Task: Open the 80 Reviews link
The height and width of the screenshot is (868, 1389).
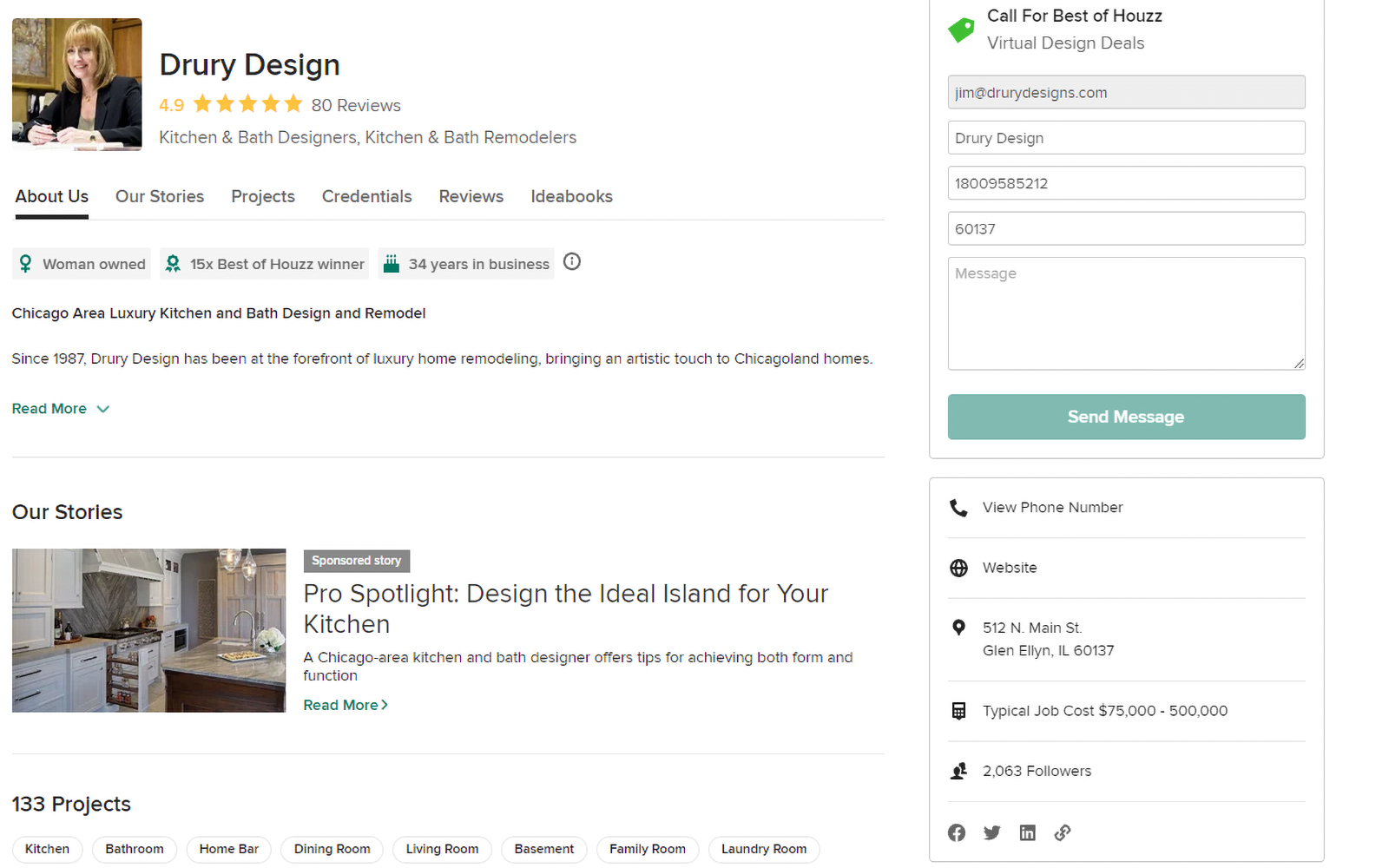Action: (x=356, y=105)
